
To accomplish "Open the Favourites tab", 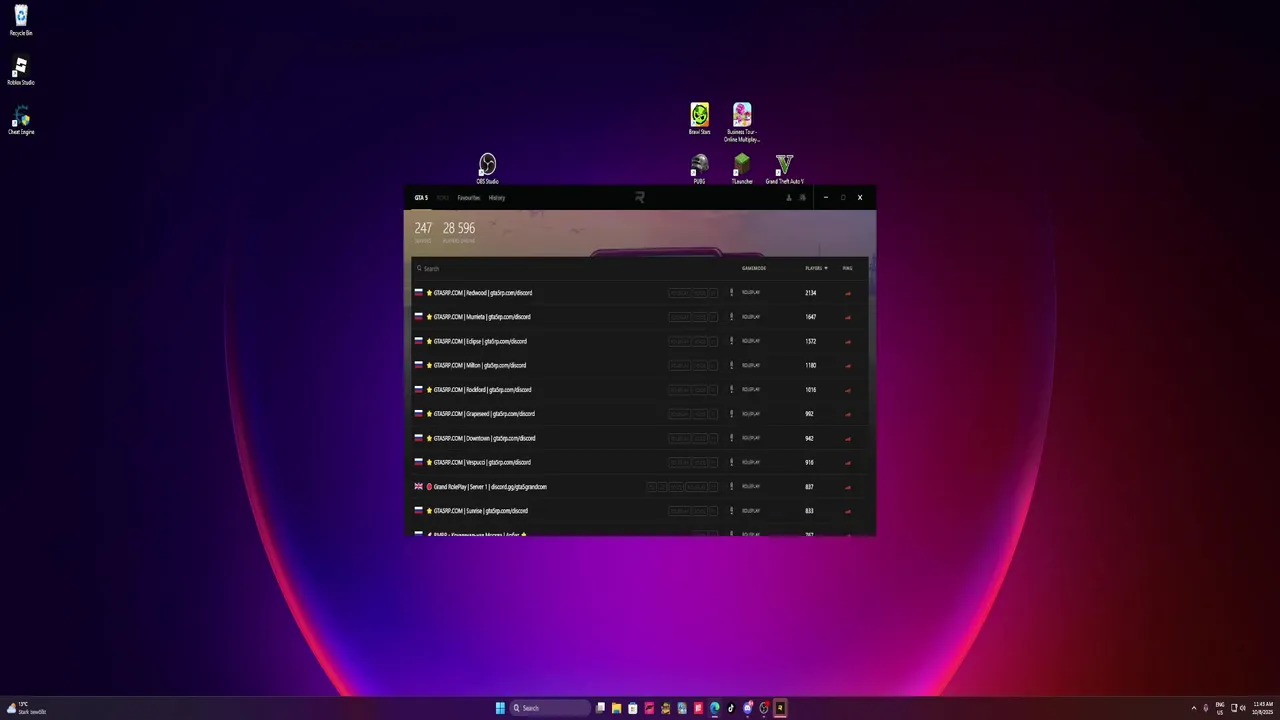I will pyautogui.click(x=468, y=198).
